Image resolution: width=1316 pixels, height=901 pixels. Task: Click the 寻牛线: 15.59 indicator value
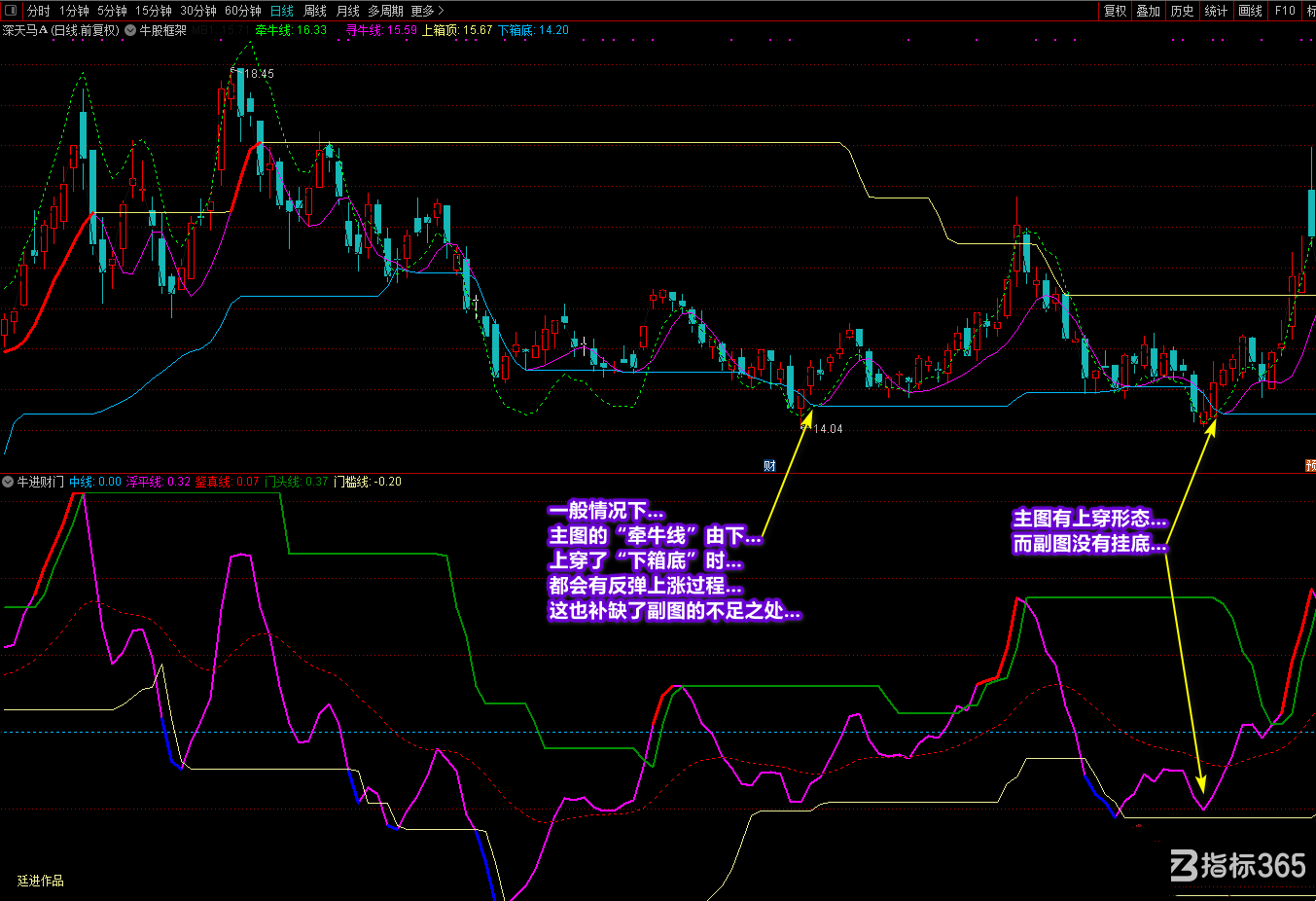[x=381, y=30]
